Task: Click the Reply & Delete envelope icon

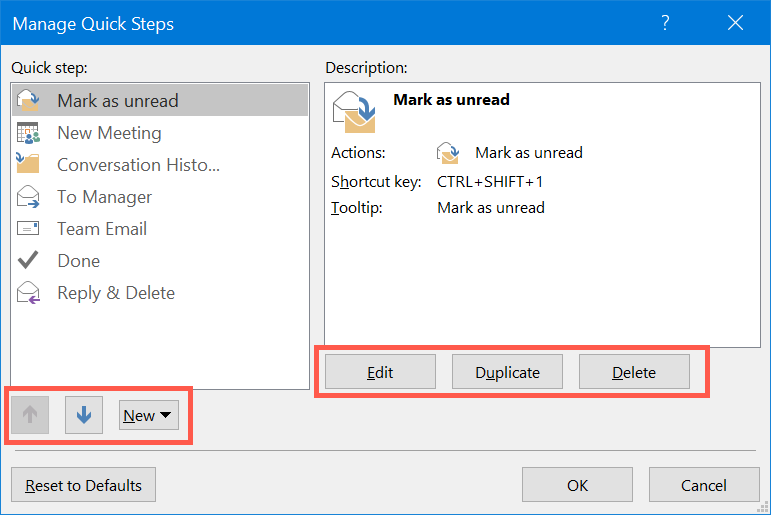Action: (x=28, y=293)
